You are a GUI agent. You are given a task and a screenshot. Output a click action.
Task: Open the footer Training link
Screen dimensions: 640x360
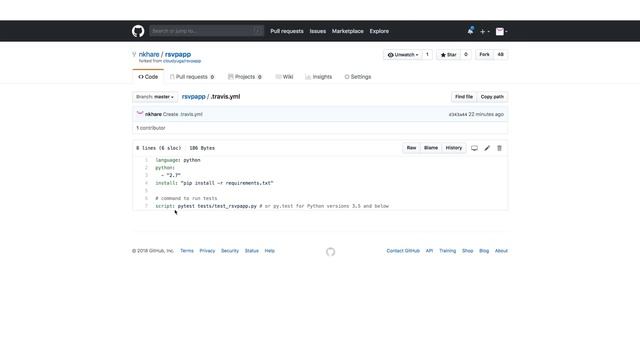pos(447,251)
